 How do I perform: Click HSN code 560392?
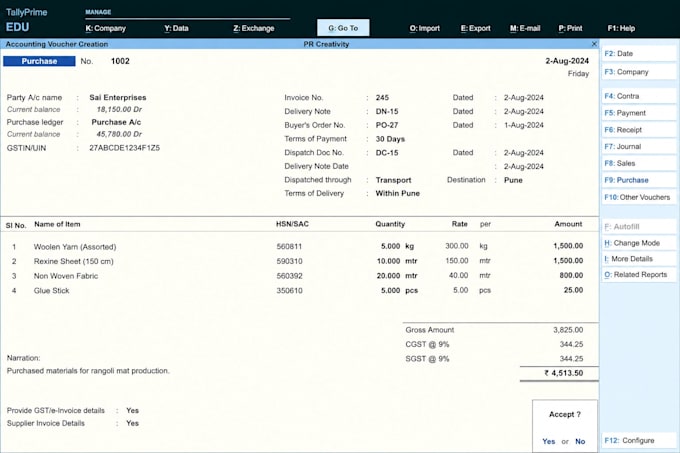289,276
